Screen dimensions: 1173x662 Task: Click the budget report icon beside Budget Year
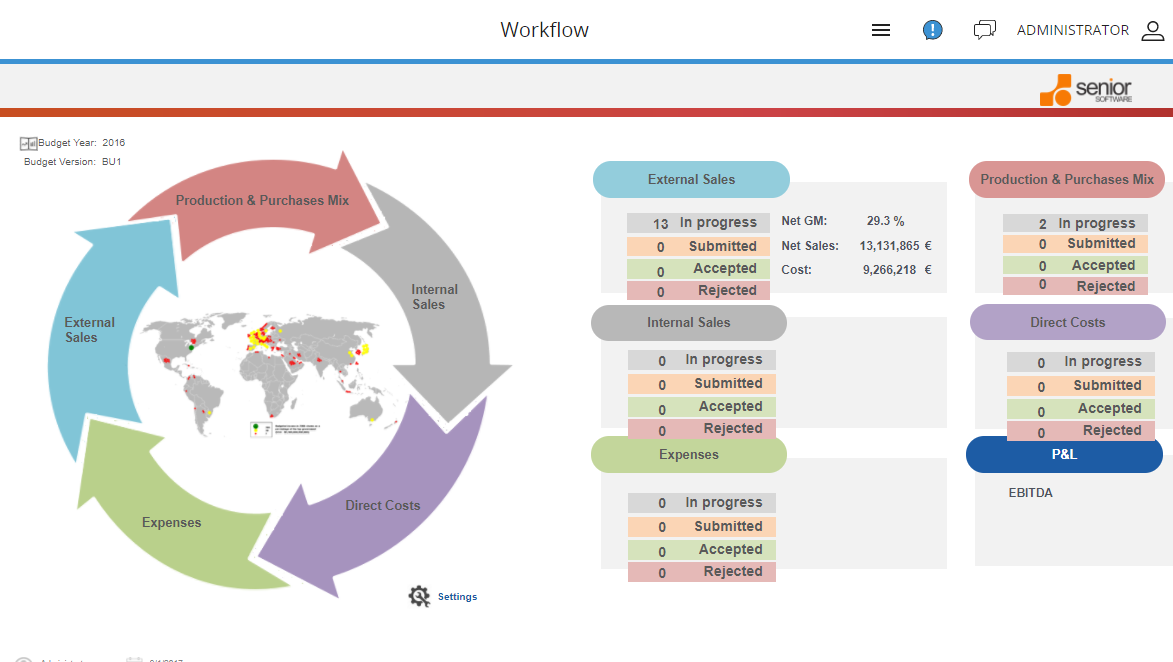click(x=27, y=141)
